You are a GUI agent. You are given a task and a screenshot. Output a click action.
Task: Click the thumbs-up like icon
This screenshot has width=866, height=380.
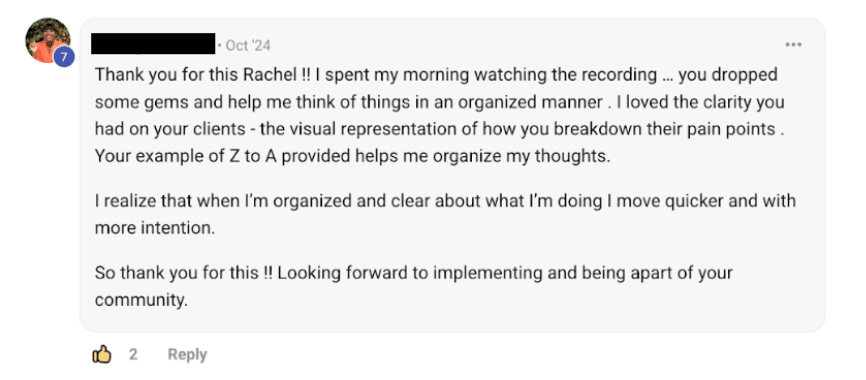click(x=102, y=354)
